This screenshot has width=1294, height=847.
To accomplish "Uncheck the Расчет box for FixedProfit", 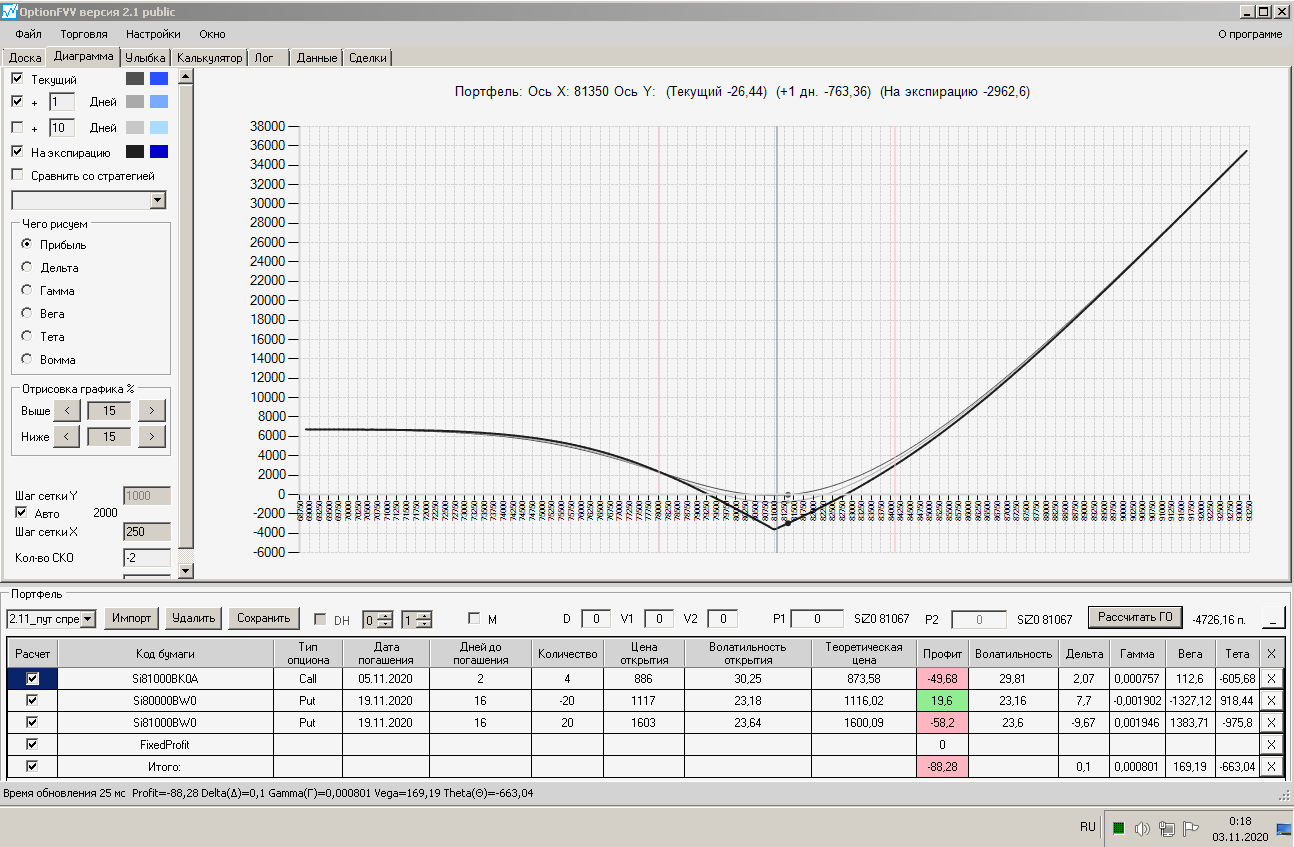I will [x=32, y=744].
